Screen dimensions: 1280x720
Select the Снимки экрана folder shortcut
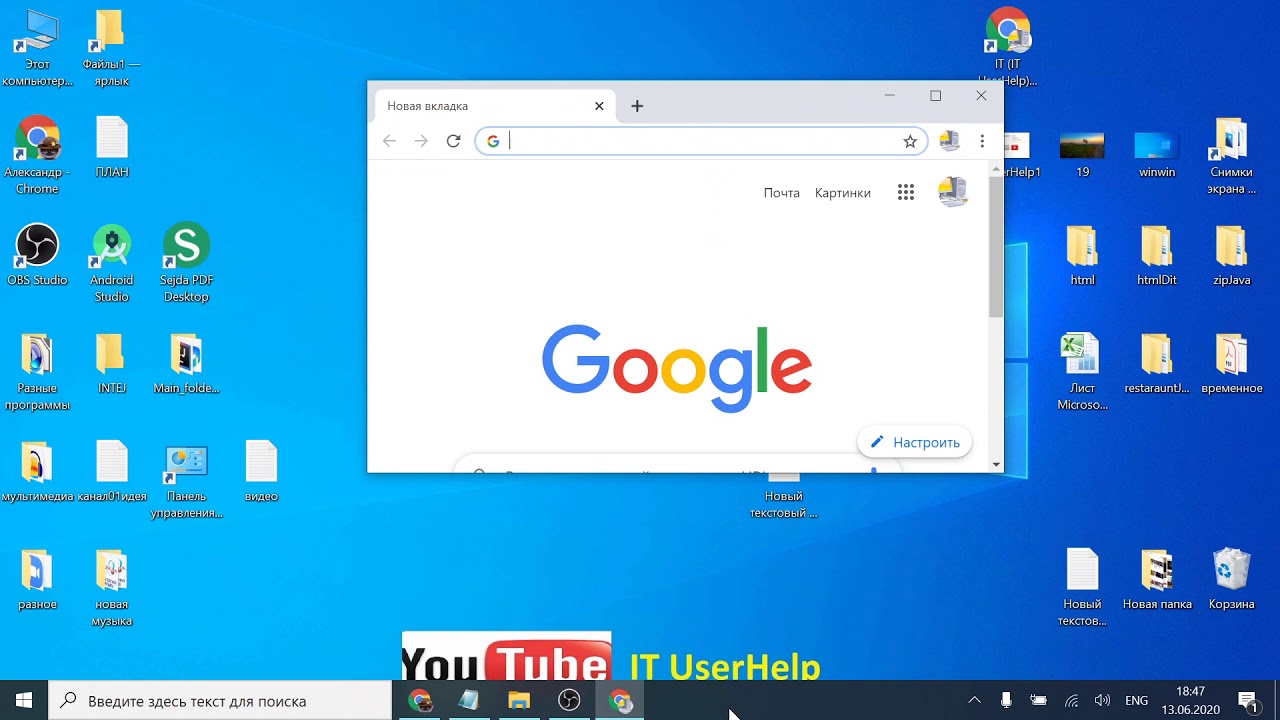click(1231, 156)
